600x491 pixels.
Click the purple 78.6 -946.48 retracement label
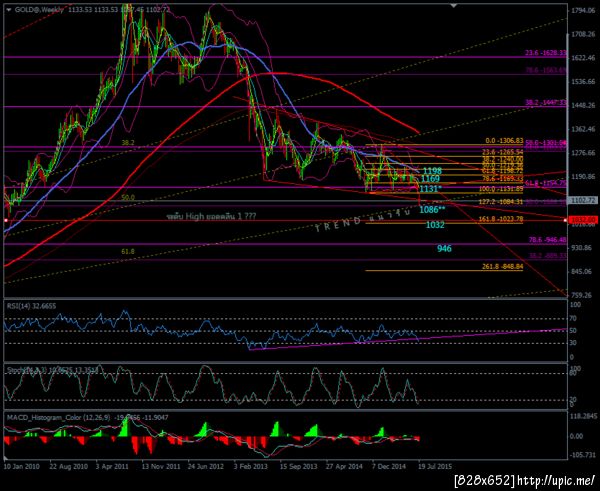click(547, 240)
